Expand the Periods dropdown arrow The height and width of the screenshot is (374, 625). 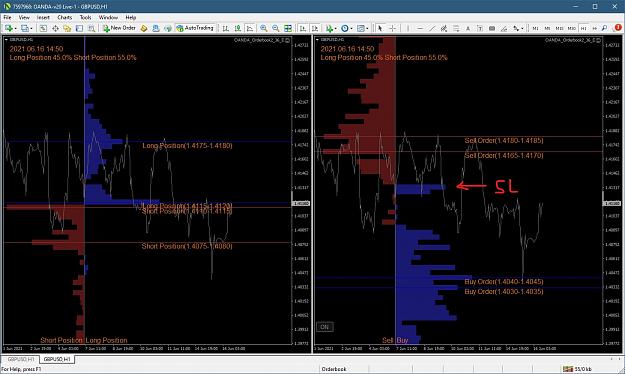[352, 28]
